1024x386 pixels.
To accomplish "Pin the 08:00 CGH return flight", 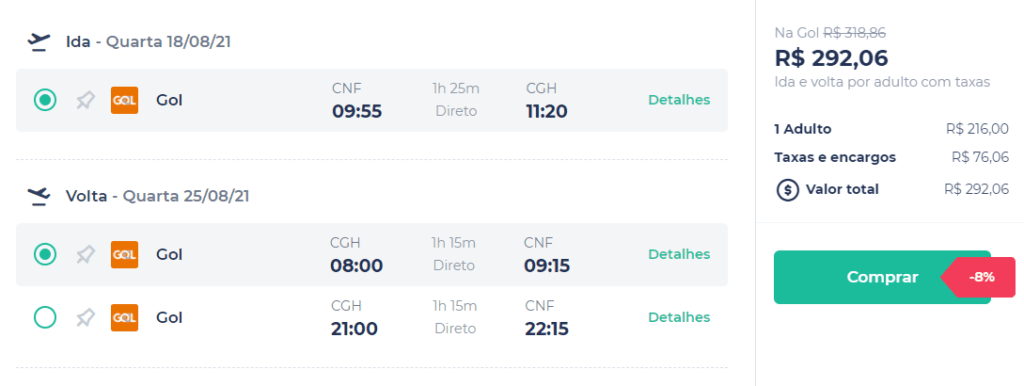I will (85, 255).
